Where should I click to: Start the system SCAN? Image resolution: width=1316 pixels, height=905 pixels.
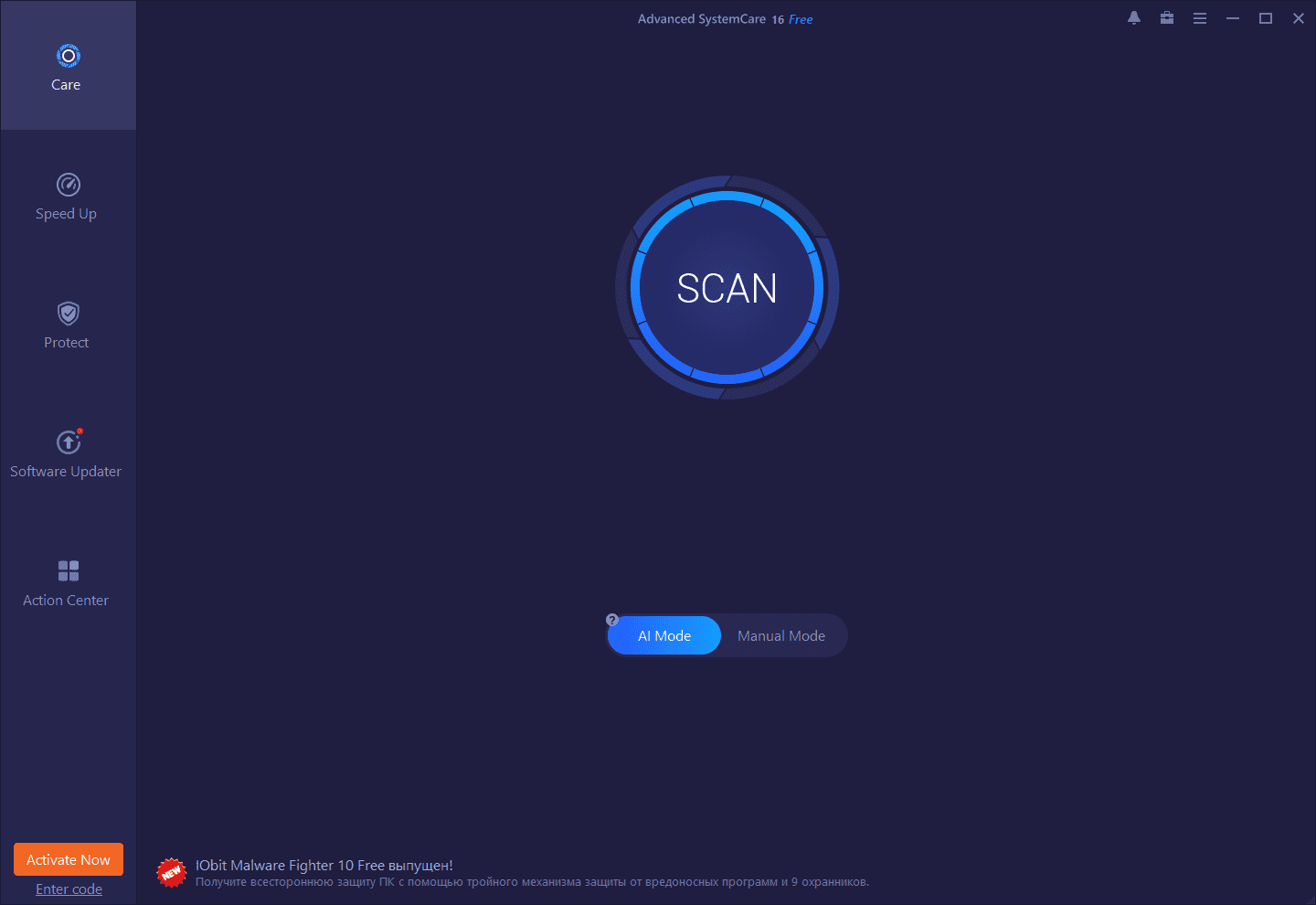tap(727, 288)
